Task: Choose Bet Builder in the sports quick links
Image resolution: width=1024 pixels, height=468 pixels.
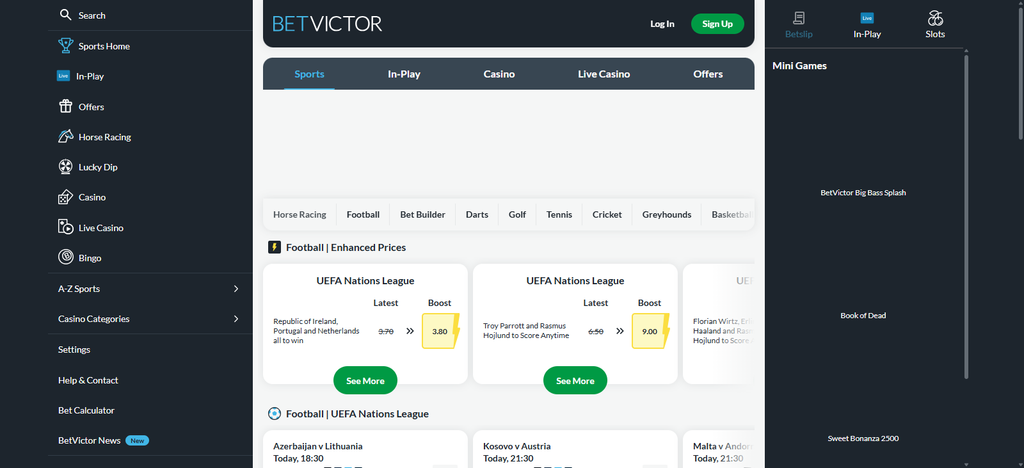Action: 423,214
